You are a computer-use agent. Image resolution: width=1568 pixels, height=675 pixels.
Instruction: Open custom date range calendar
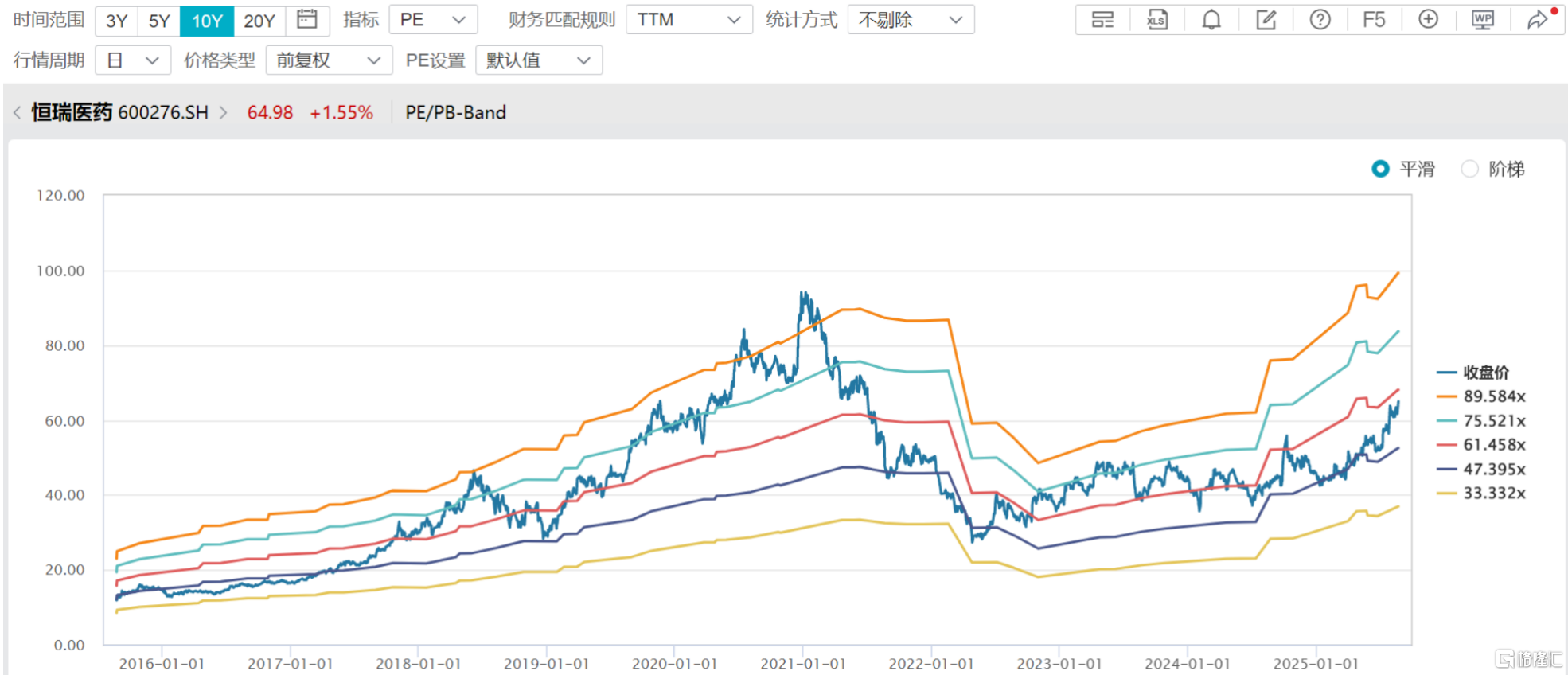[307, 20]
